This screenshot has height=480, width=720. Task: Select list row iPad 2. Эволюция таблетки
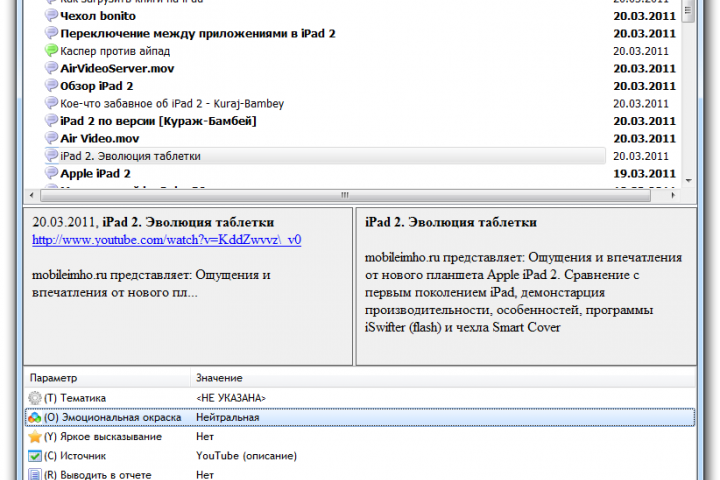point(325,156)
